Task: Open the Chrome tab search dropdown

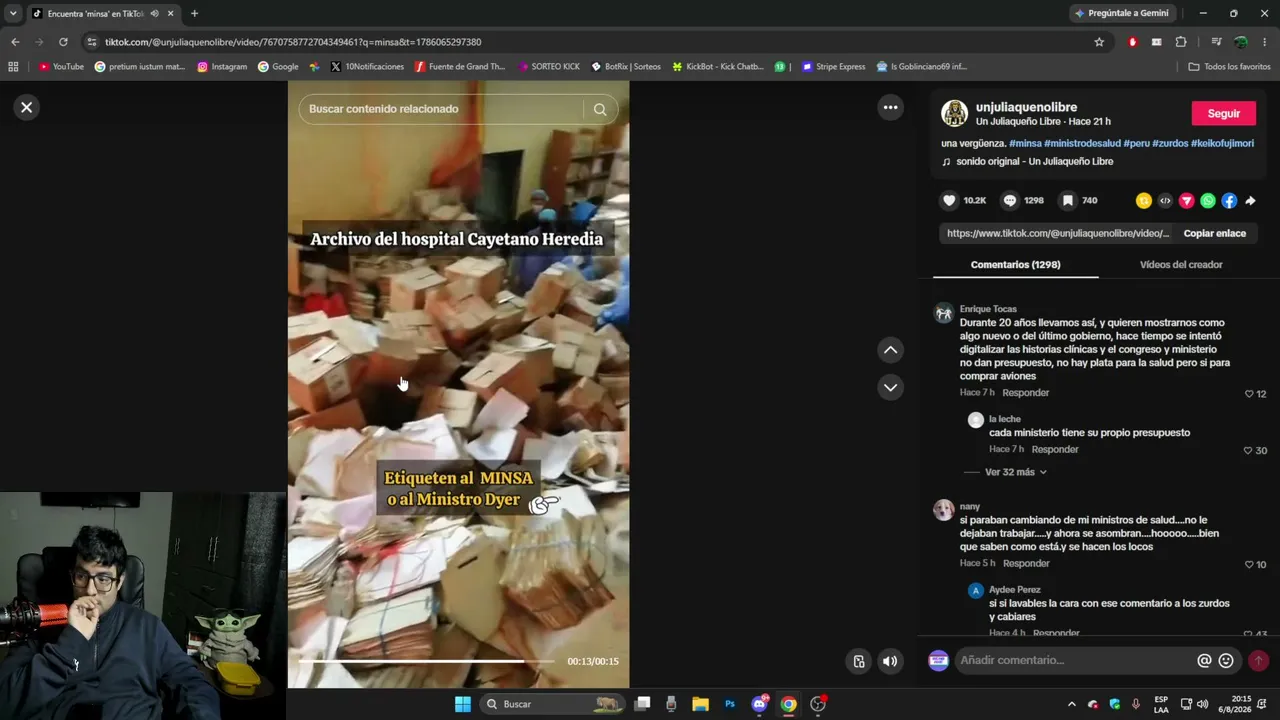Action: [13, 13]
